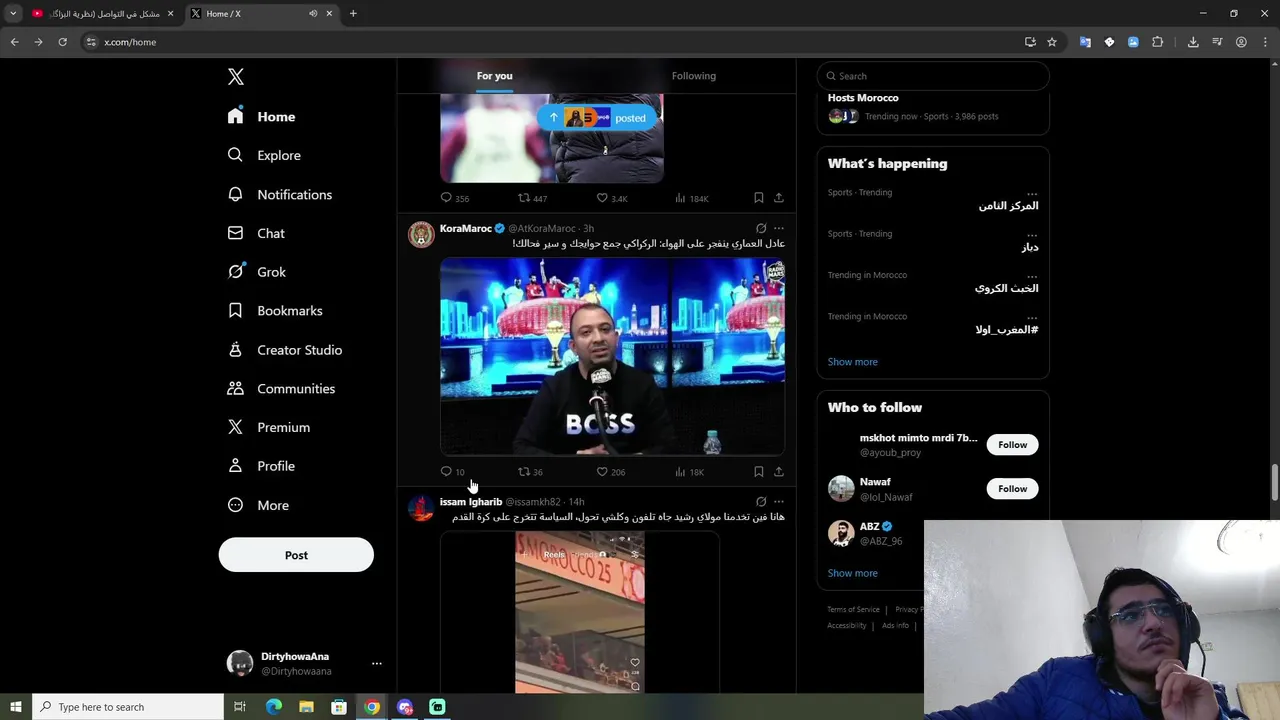1280x720 pixels.
Task: Open ABZ profile suggestion
Action: pyautogui.click(x=870, y=533)
